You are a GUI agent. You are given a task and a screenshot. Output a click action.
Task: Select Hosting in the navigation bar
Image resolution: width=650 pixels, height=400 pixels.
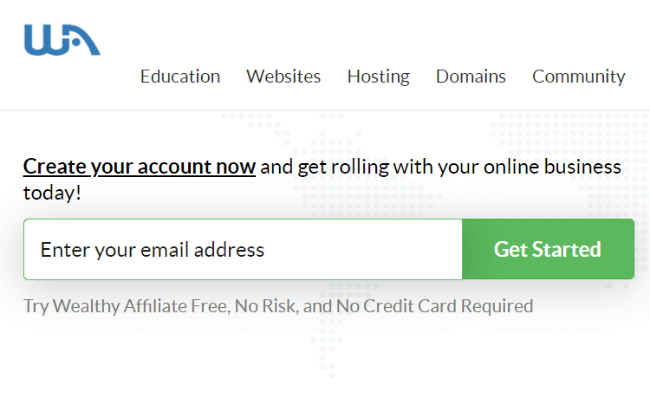point(378,77)
